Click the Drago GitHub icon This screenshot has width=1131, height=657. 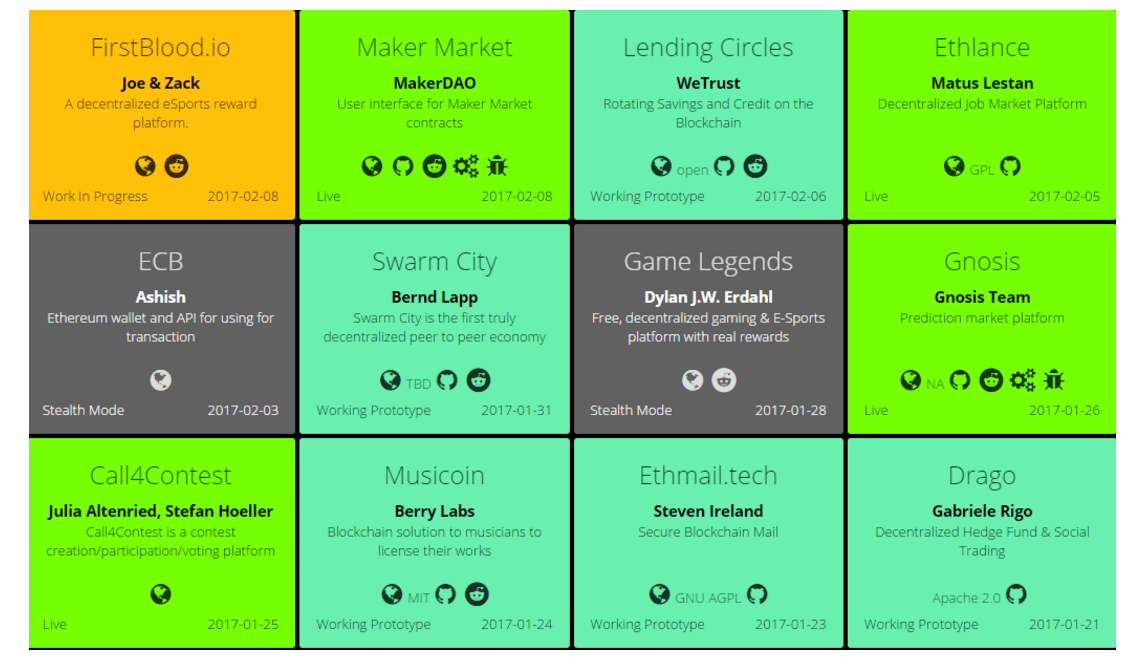[x=1016, y=594]
